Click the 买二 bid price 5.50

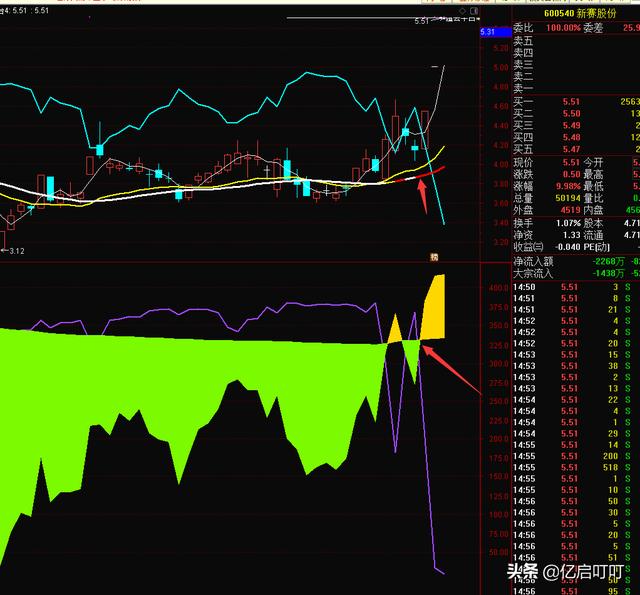(571, 113)
